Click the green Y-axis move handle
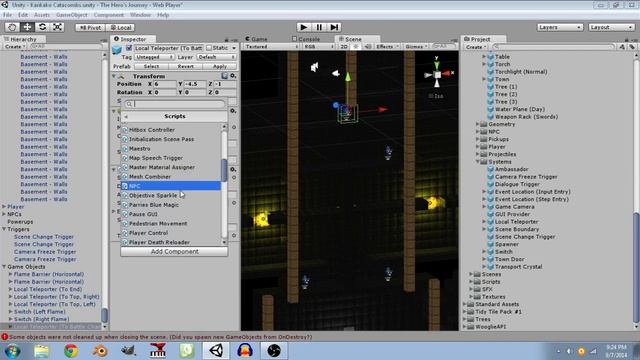 tap(348, 77)
